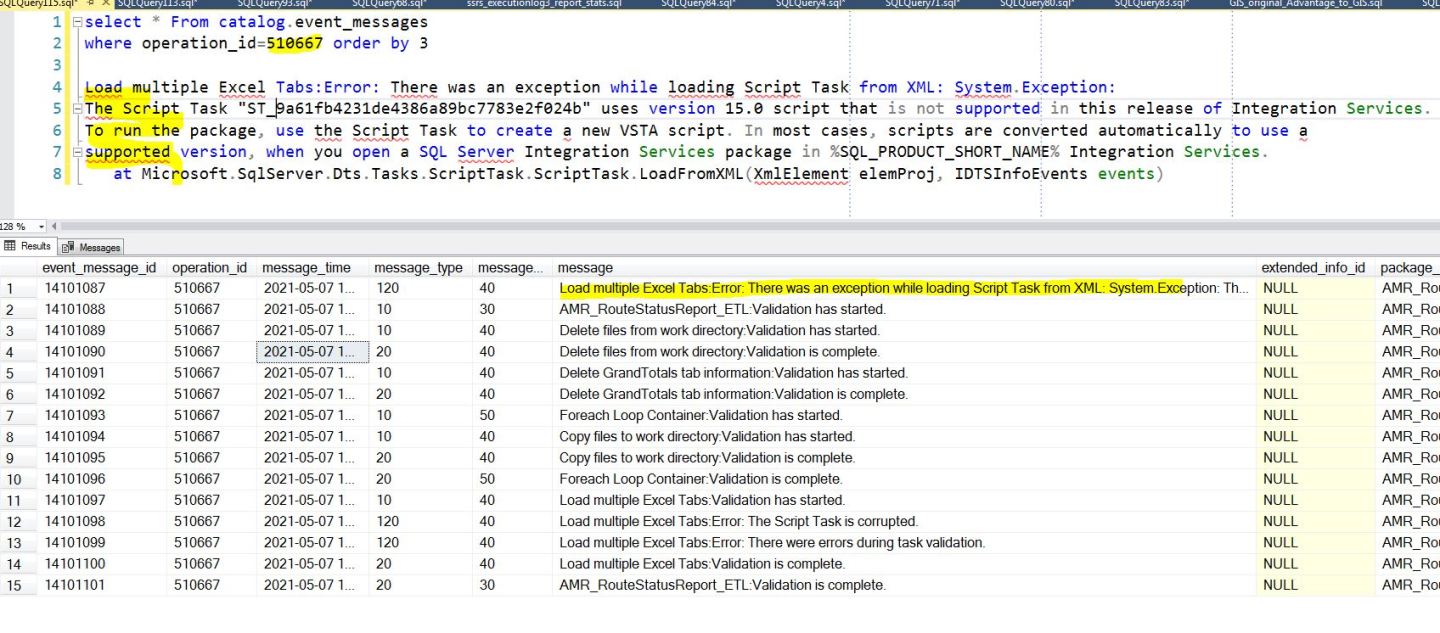This screenshot has width=1440, height=633.
Task: Click message 'Delete GrandTotals tab information:Validation is complete.'
Action: tap(733, 394)
